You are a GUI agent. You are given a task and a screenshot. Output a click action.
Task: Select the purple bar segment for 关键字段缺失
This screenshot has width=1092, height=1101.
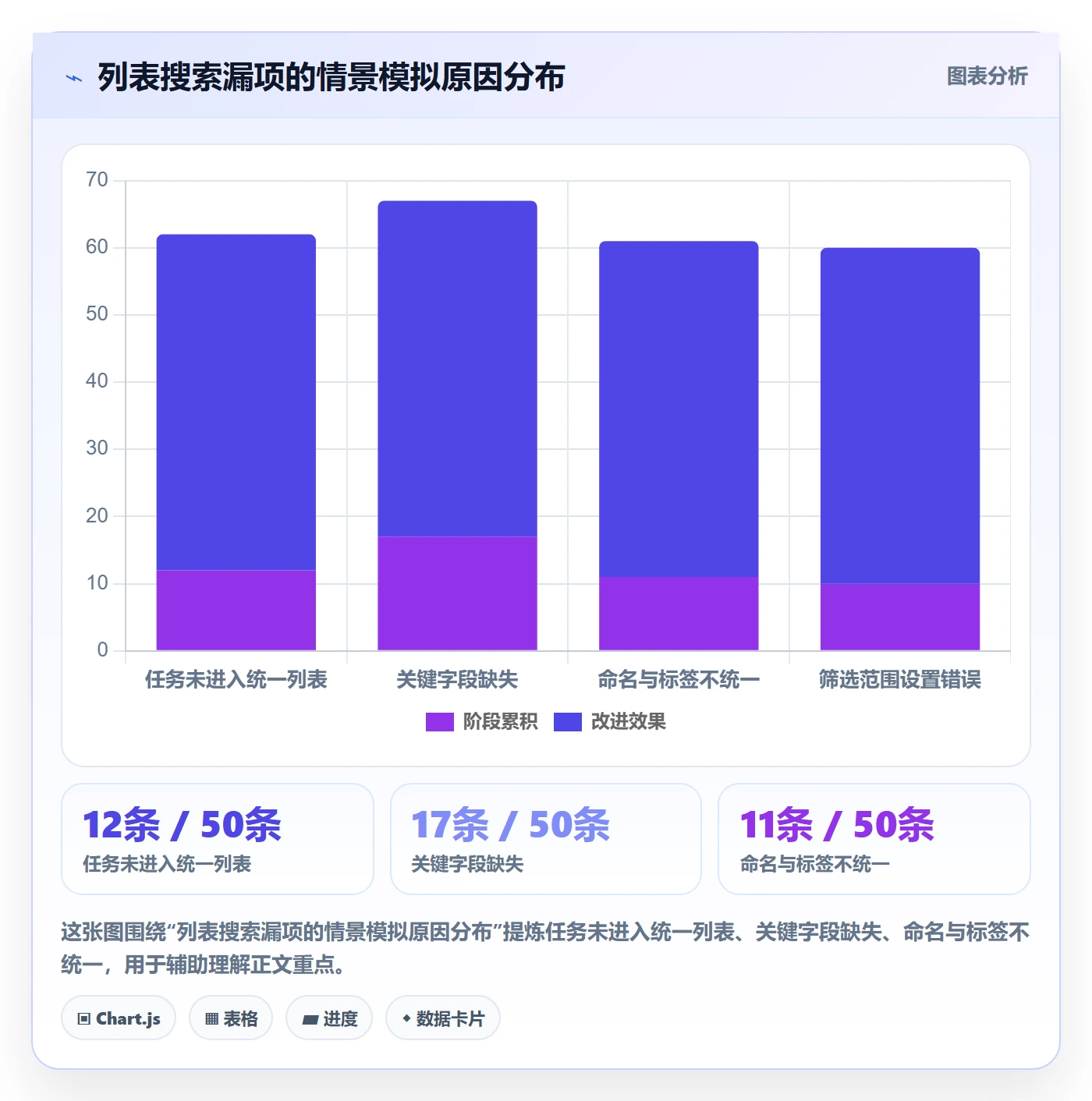458,593
